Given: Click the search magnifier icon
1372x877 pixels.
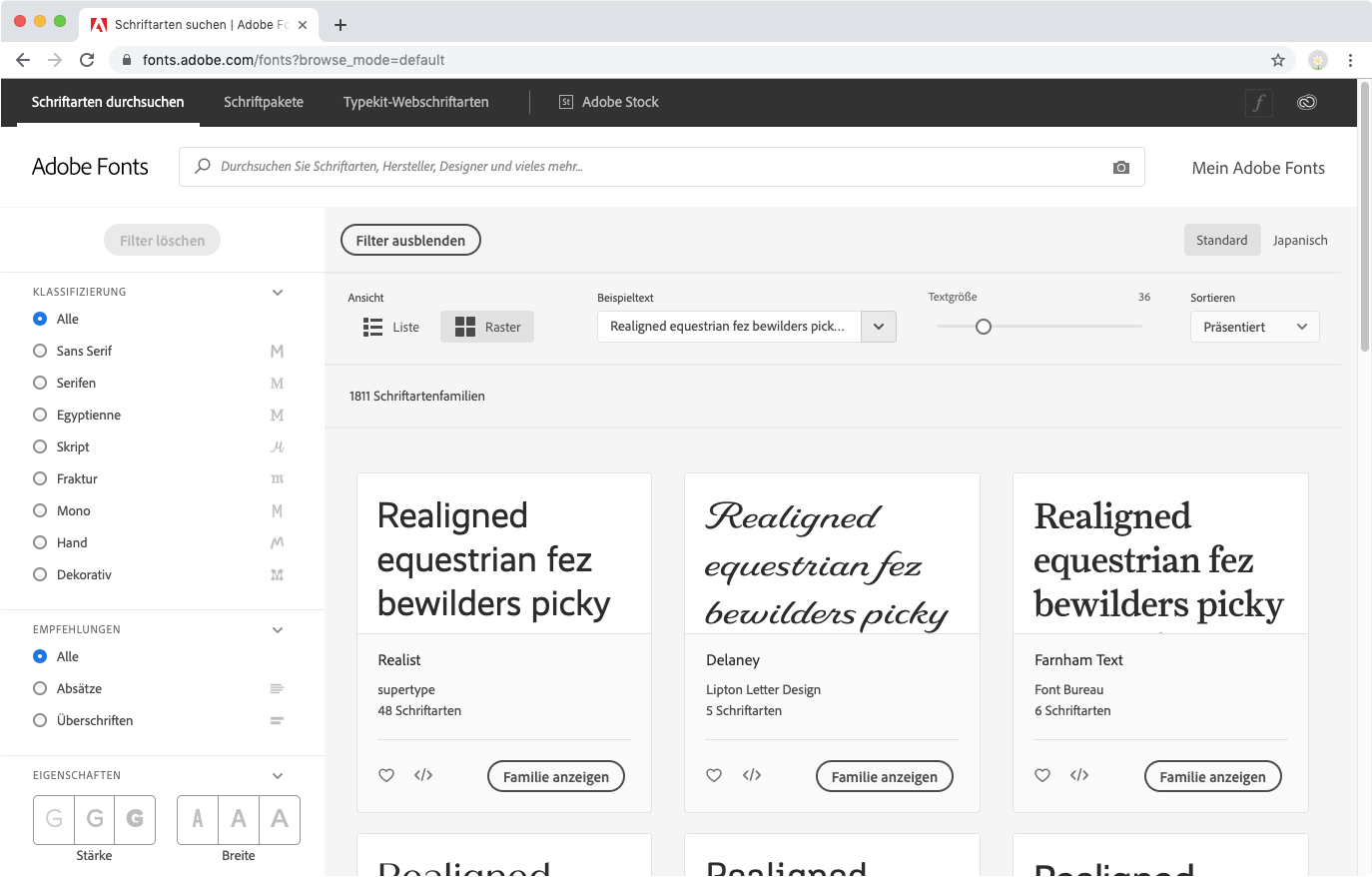Looking at the screenshot, I should (x=203, y=166).
